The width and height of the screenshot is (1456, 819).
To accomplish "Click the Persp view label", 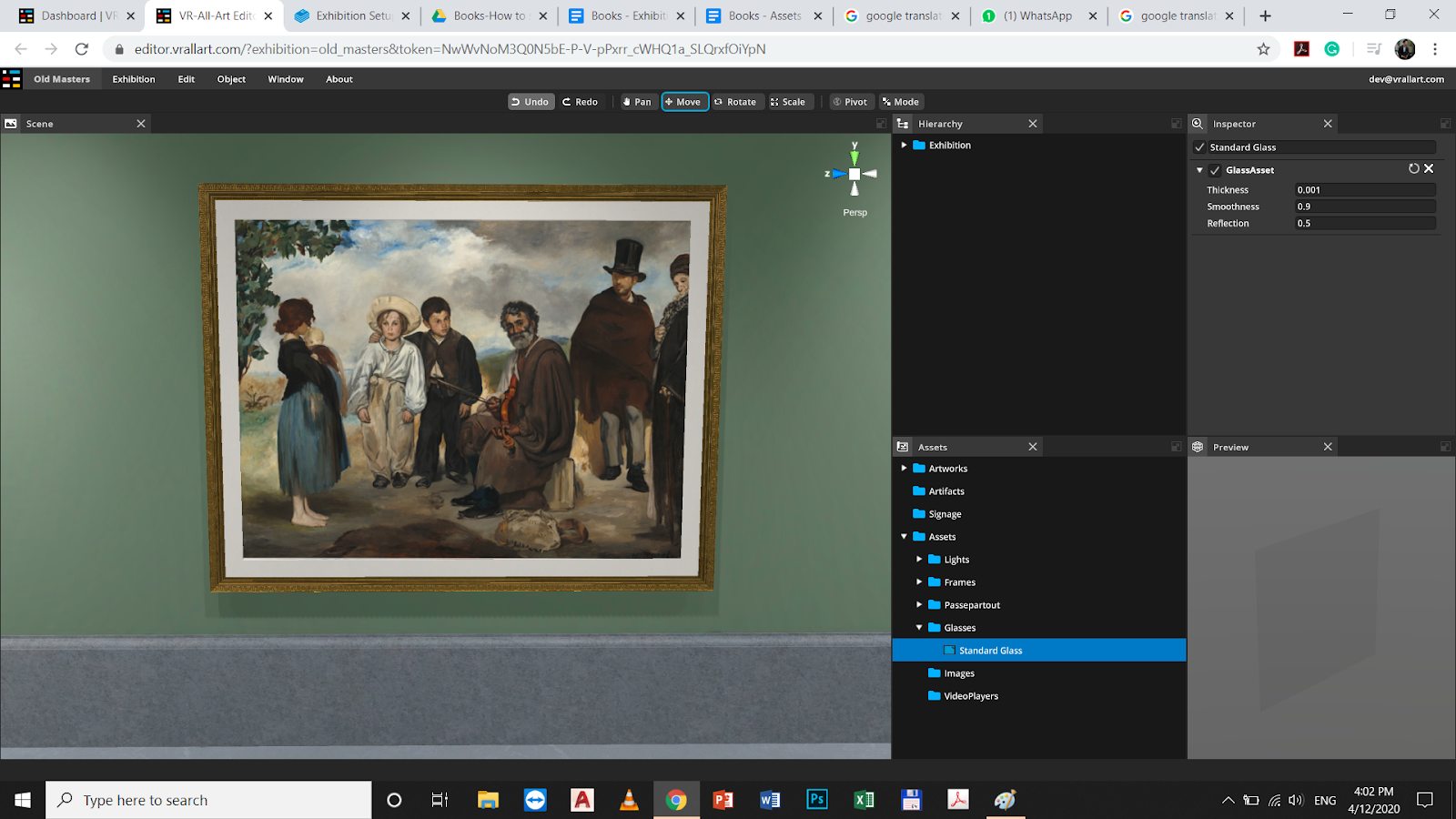I will click(855, 213).
